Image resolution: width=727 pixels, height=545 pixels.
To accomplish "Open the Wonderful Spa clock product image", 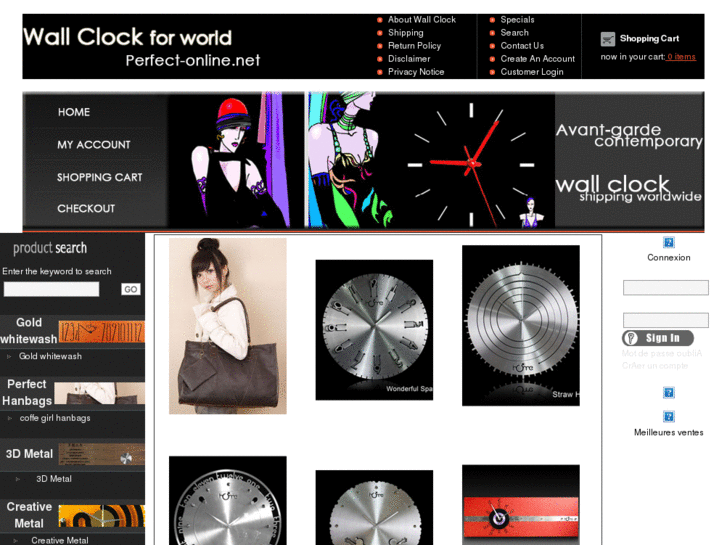I will click(x=374, y=330).
